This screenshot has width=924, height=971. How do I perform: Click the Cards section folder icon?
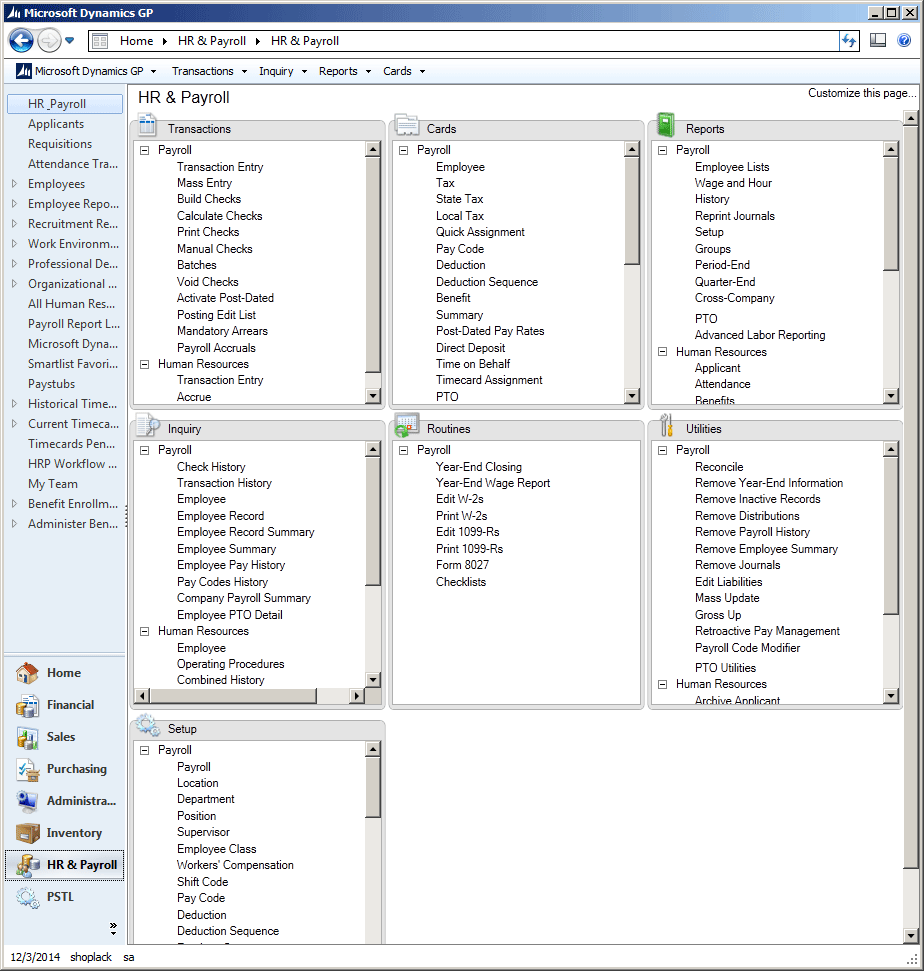click(x=406, y=124)
